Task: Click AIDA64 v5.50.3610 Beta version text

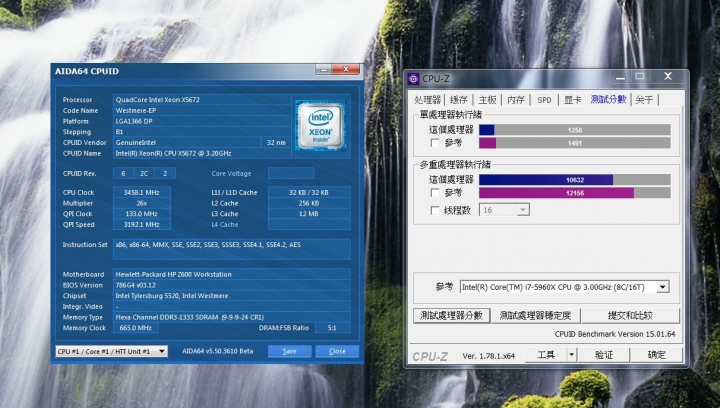Action: pos(218,351)
